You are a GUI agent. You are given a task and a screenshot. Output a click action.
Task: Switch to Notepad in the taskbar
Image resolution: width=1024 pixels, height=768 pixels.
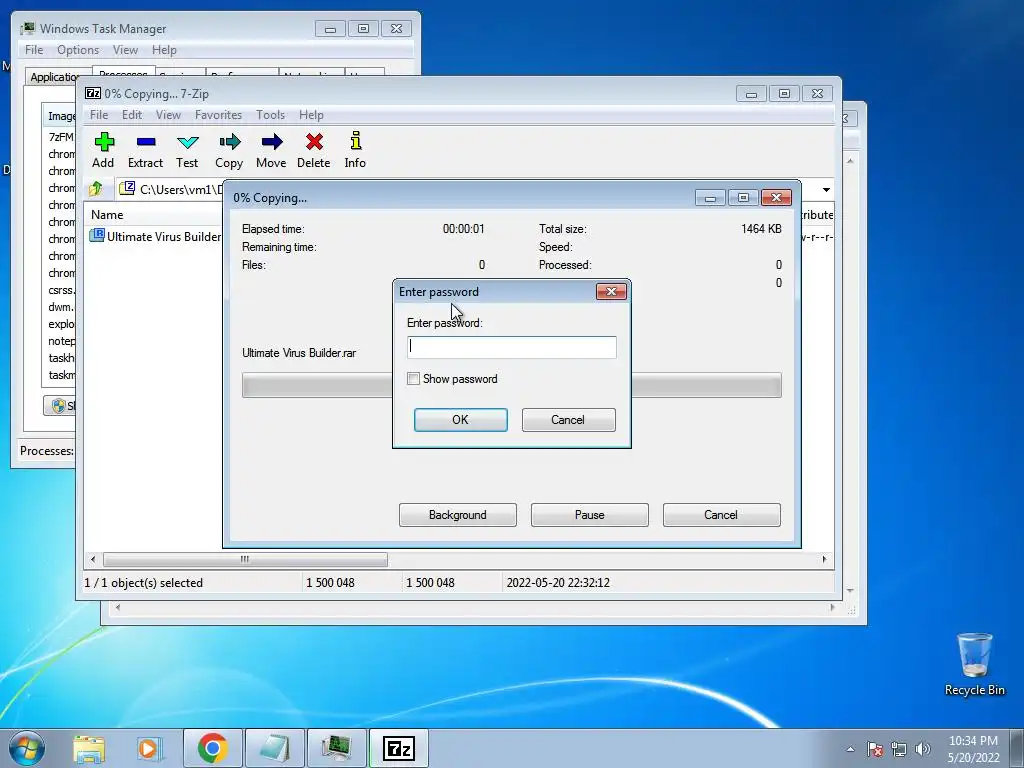(x=274, y=748)
